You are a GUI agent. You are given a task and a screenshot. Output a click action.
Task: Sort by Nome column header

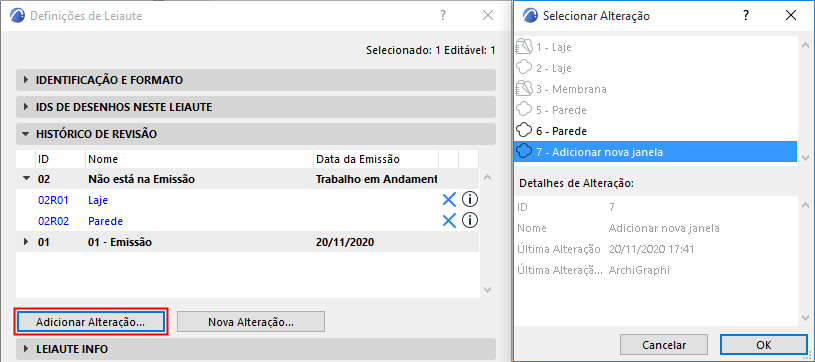pyautogui.click(x=199, y=159)
